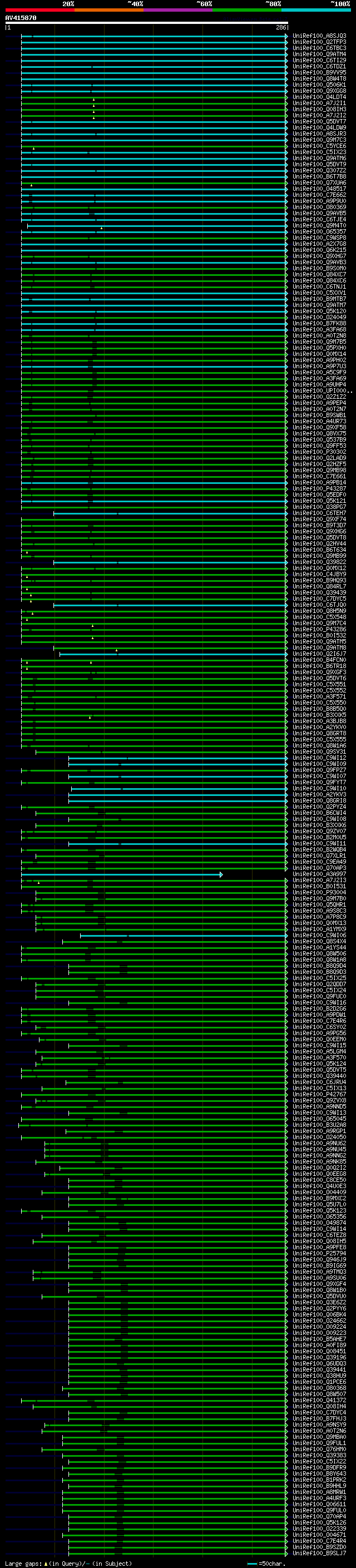Open hit UniRef100_Q2TFP3
Image resolution: width=356 pixels, height=1568 pixels.
[x=319, y=43]
